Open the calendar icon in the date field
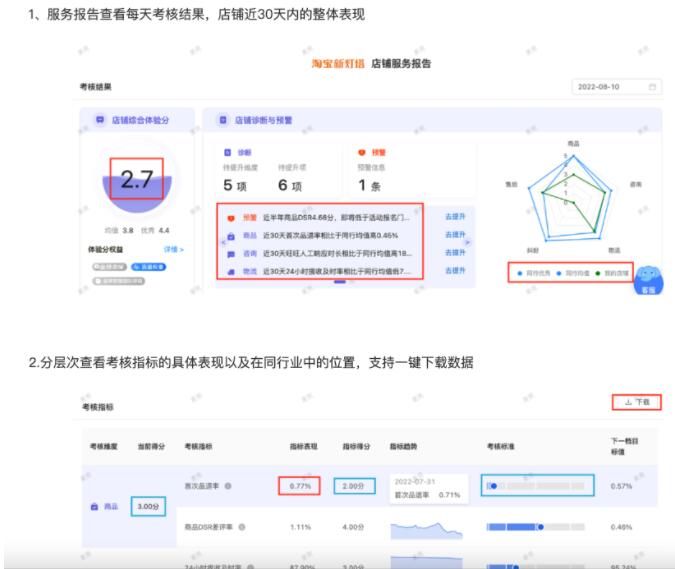The width and height of the screenshot is (675, 569). point(652,87)
